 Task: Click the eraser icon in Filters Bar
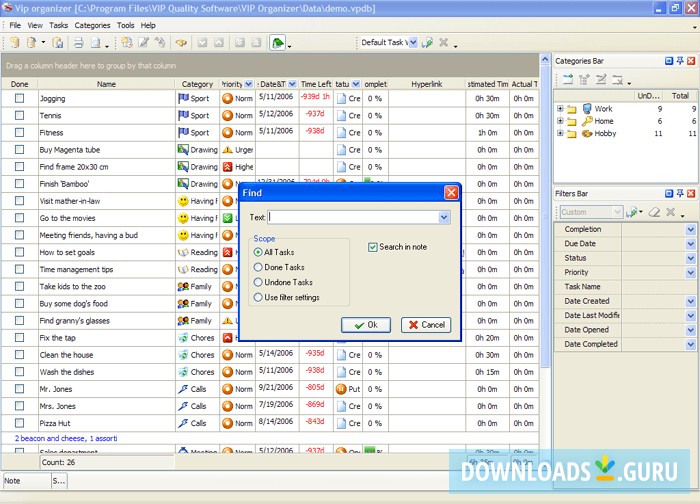click(655, 212)
